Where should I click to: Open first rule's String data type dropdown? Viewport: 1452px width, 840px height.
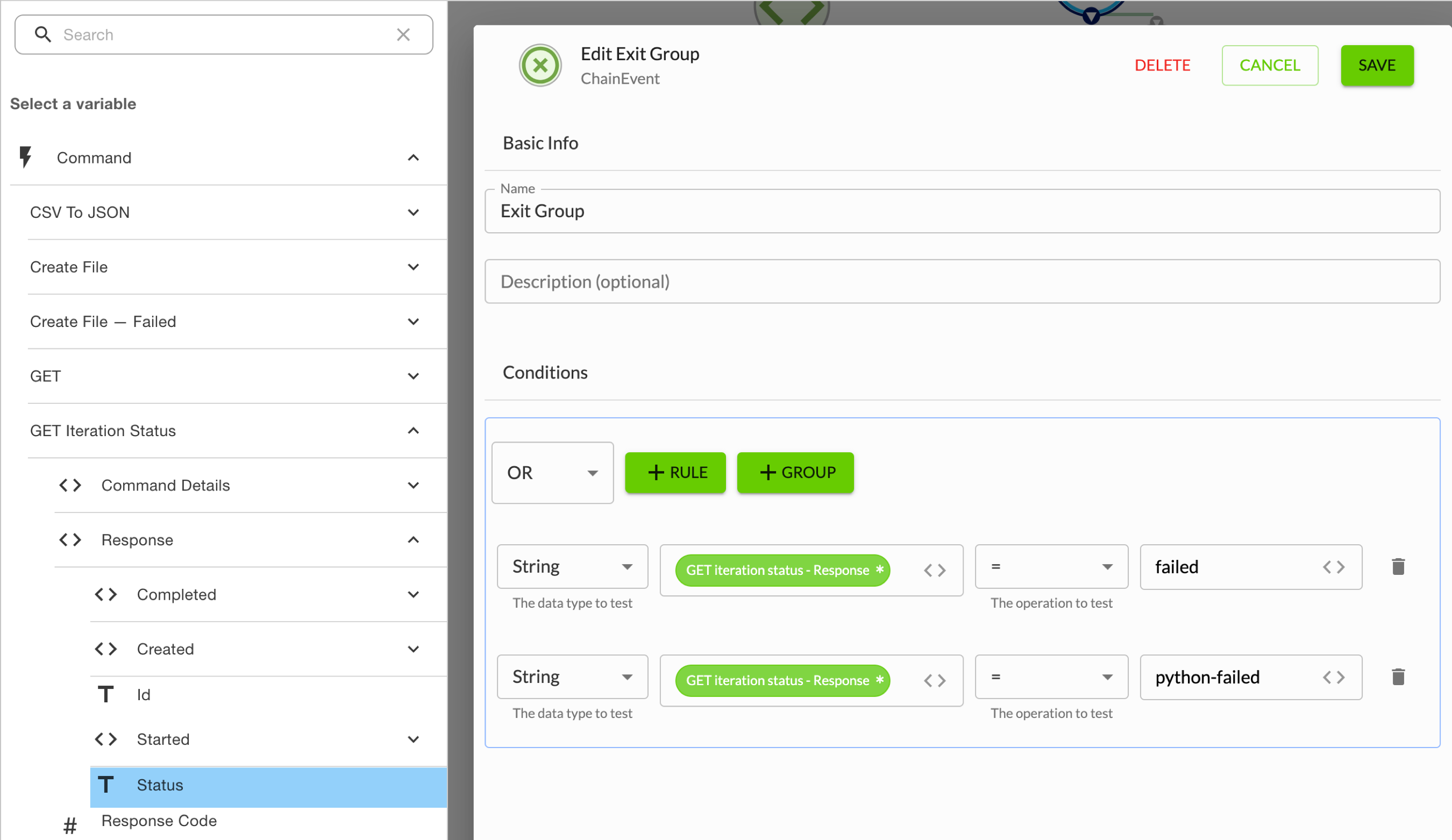tap(572, 566)
